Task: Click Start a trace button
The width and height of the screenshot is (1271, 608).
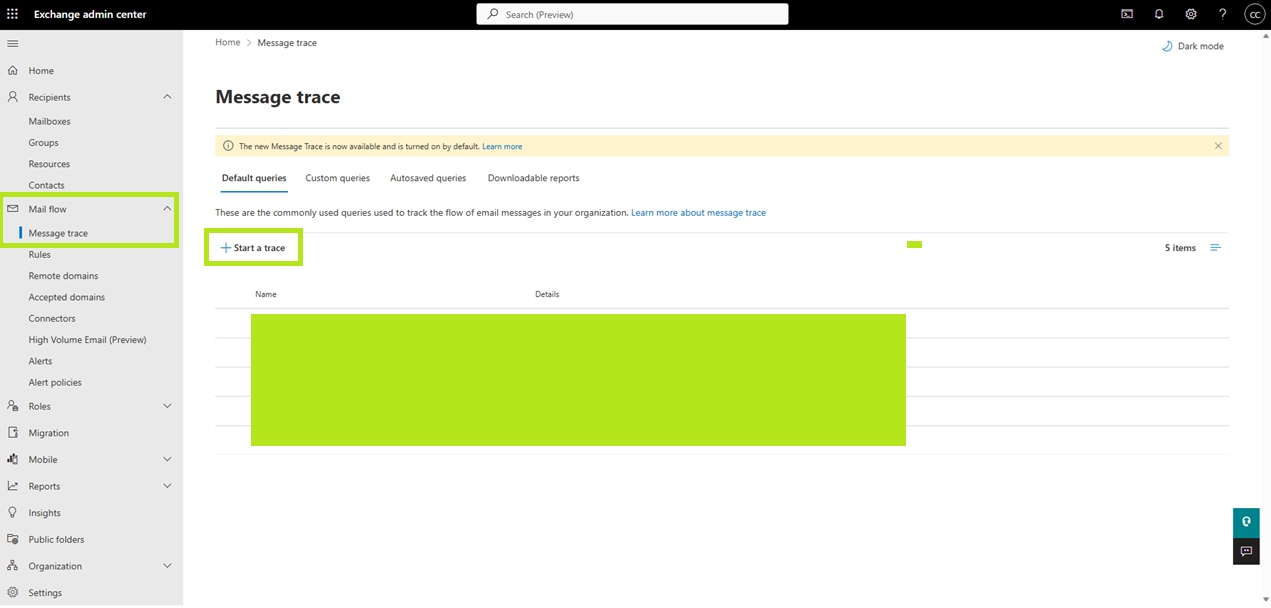Action: coord(253,248)
